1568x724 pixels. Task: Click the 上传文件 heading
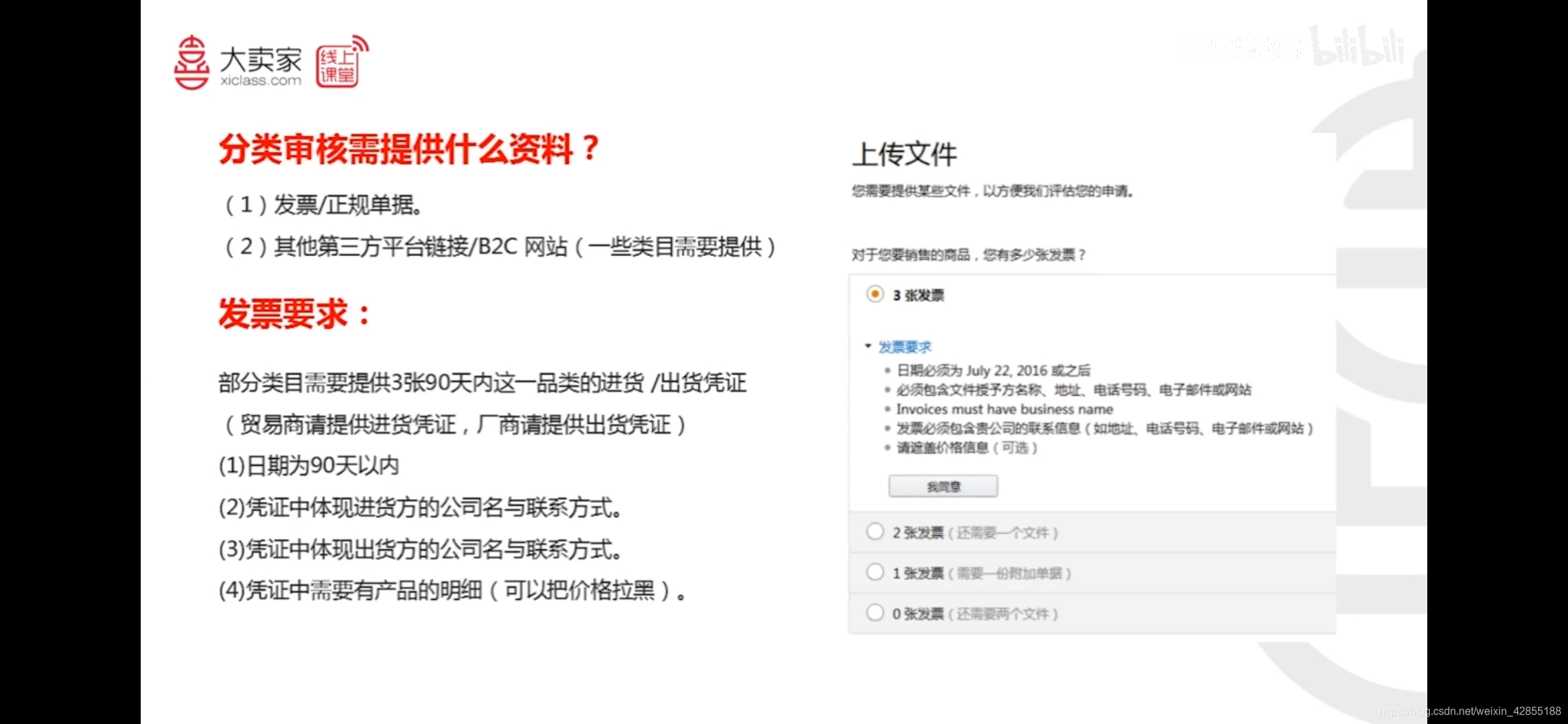[904, 154]
